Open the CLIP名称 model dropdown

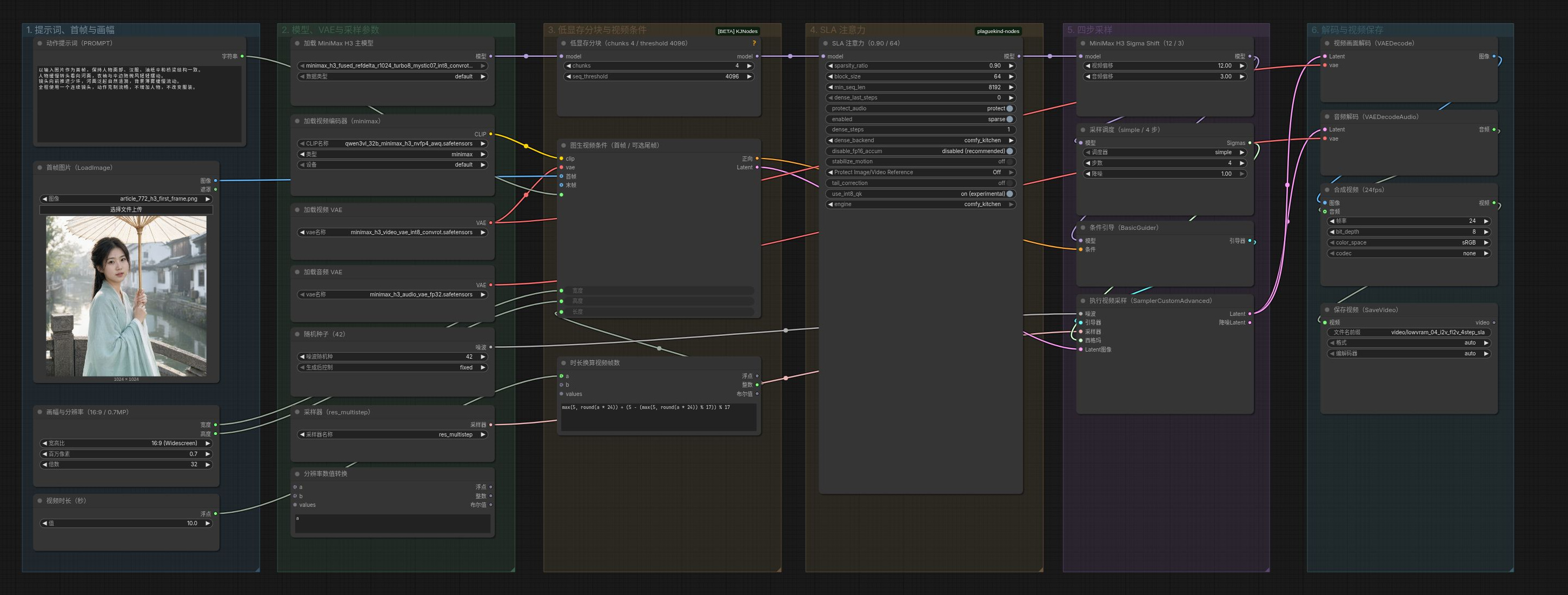(393, 144)
